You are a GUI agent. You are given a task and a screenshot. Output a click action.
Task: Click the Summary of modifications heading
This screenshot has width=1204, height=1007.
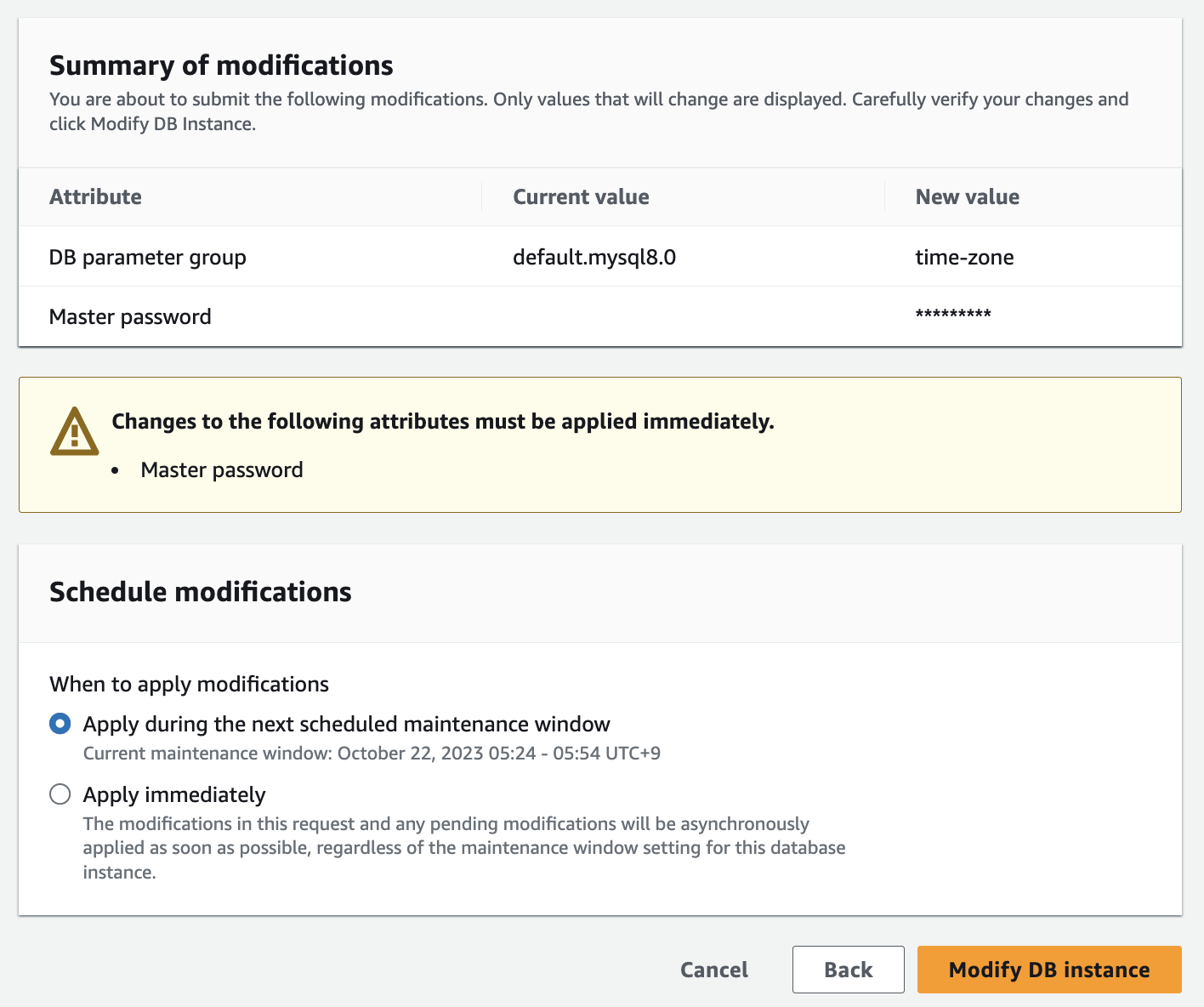[x=221, y=65]
